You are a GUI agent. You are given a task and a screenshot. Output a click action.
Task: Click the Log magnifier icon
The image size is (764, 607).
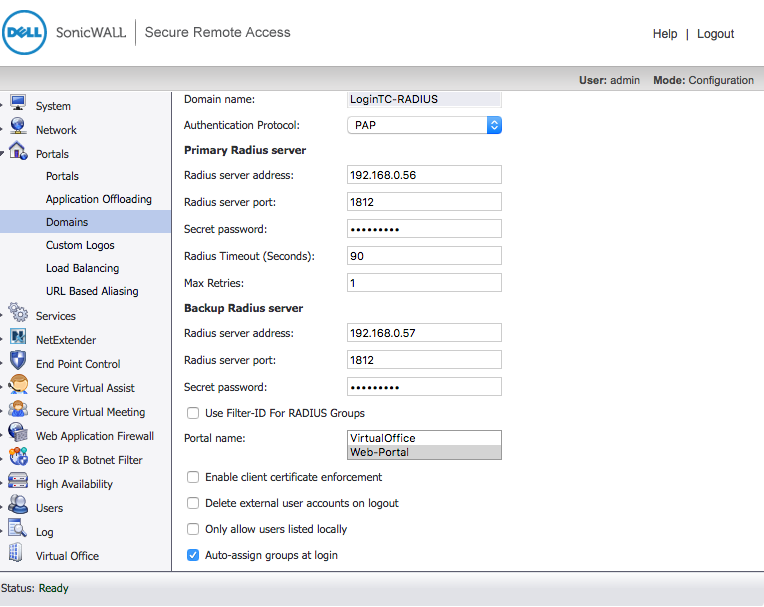[x=17, y=528]
